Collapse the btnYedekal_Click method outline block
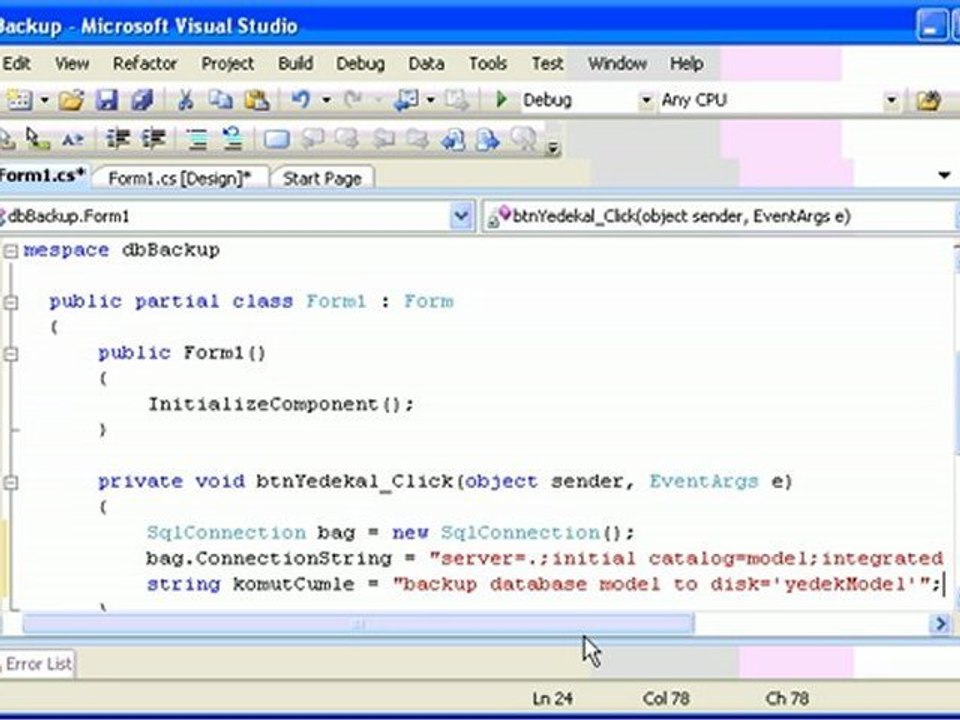Screen dimensions: 960x720 click(10, 482)
